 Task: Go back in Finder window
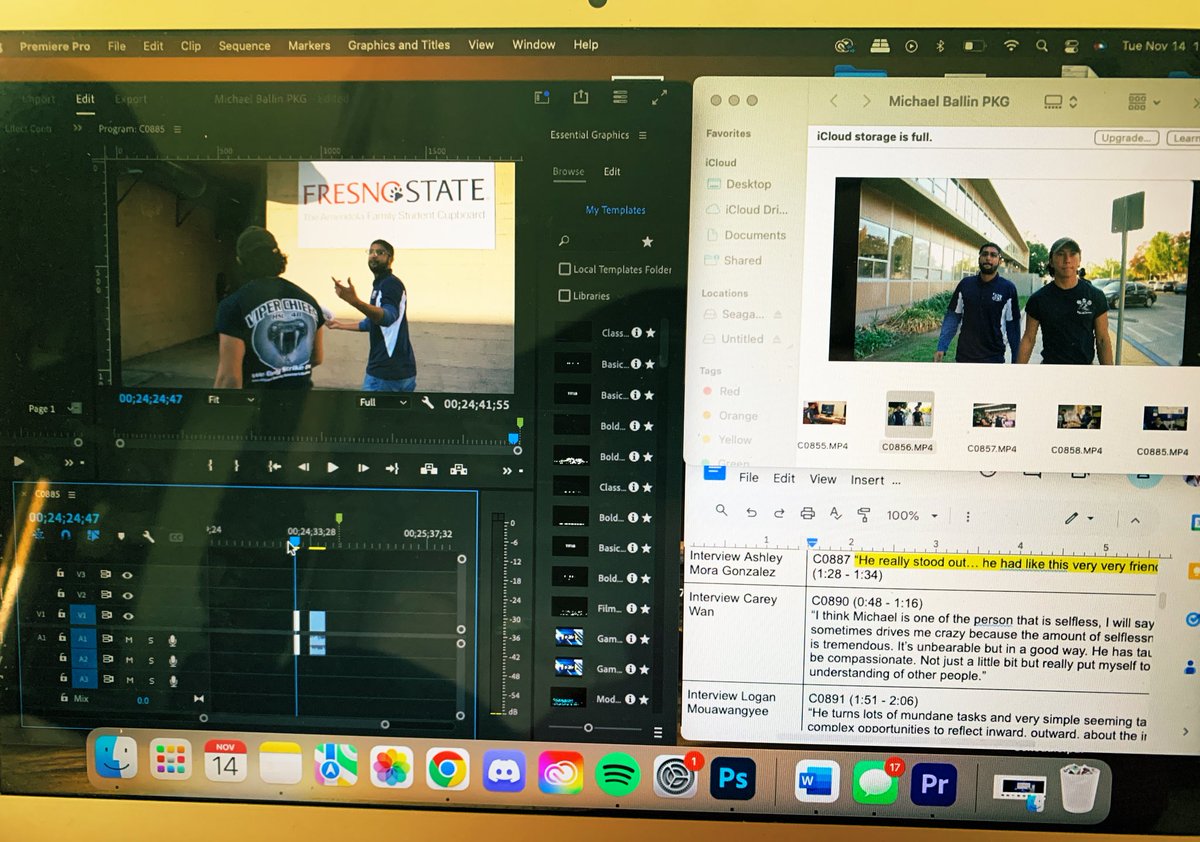[834, 101]
